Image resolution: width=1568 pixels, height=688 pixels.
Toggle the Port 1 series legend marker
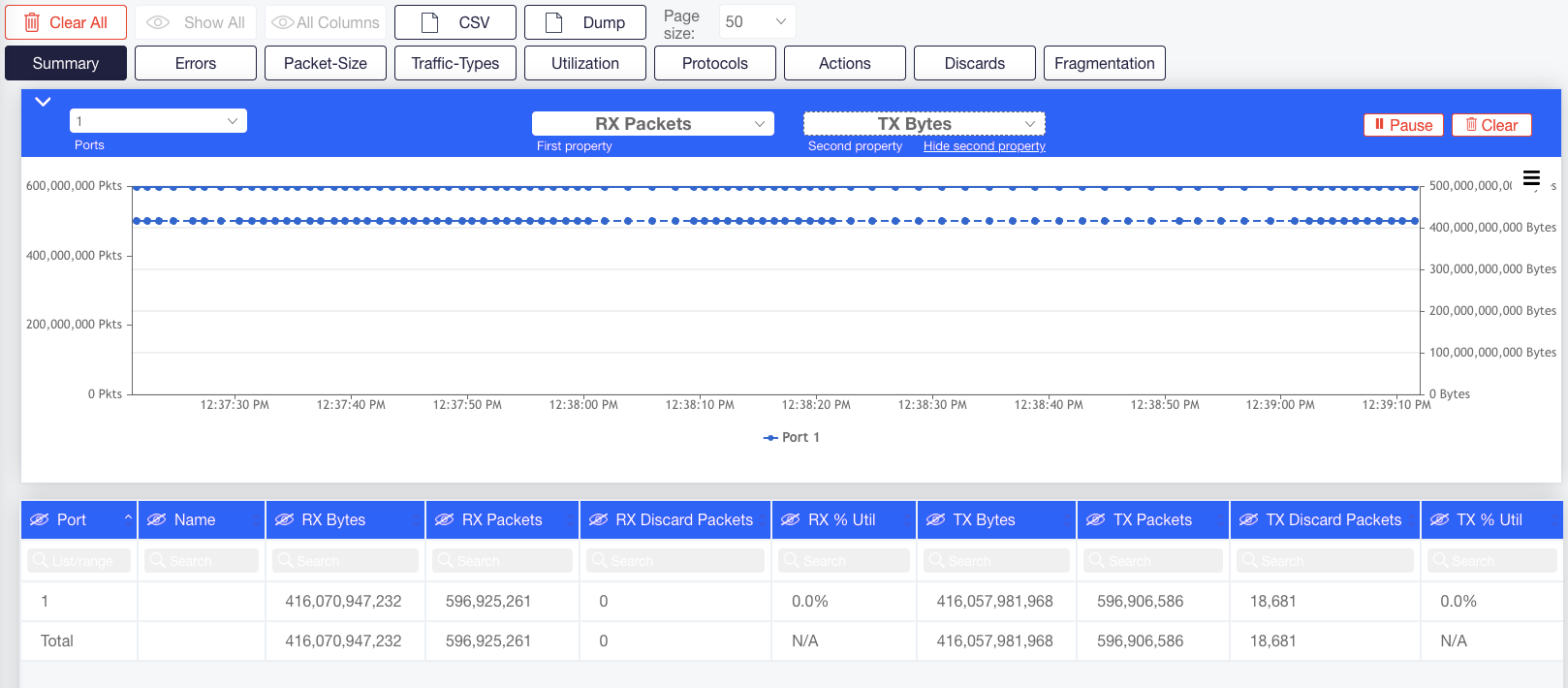click(x=770, y=438)
